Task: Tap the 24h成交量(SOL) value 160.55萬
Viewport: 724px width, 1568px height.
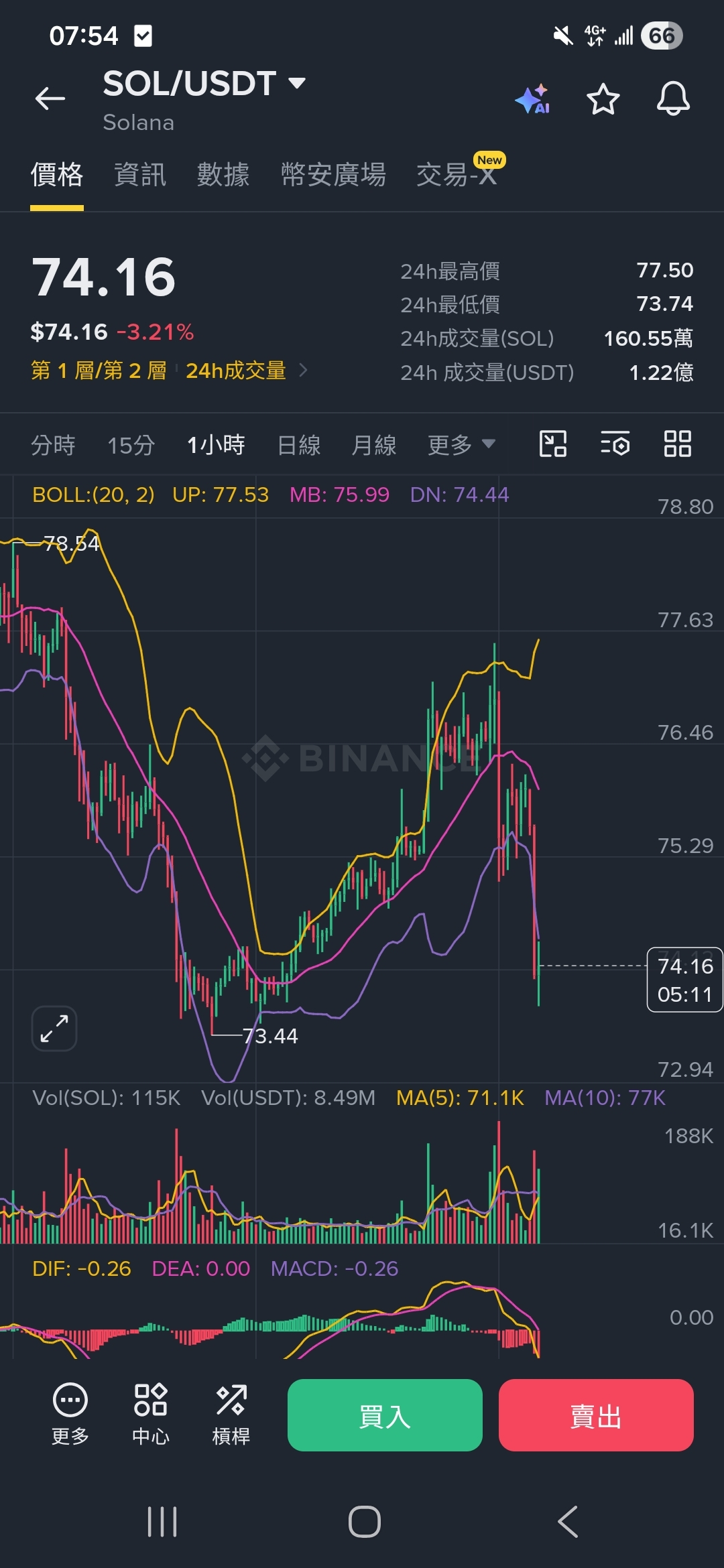Action: 648,338
